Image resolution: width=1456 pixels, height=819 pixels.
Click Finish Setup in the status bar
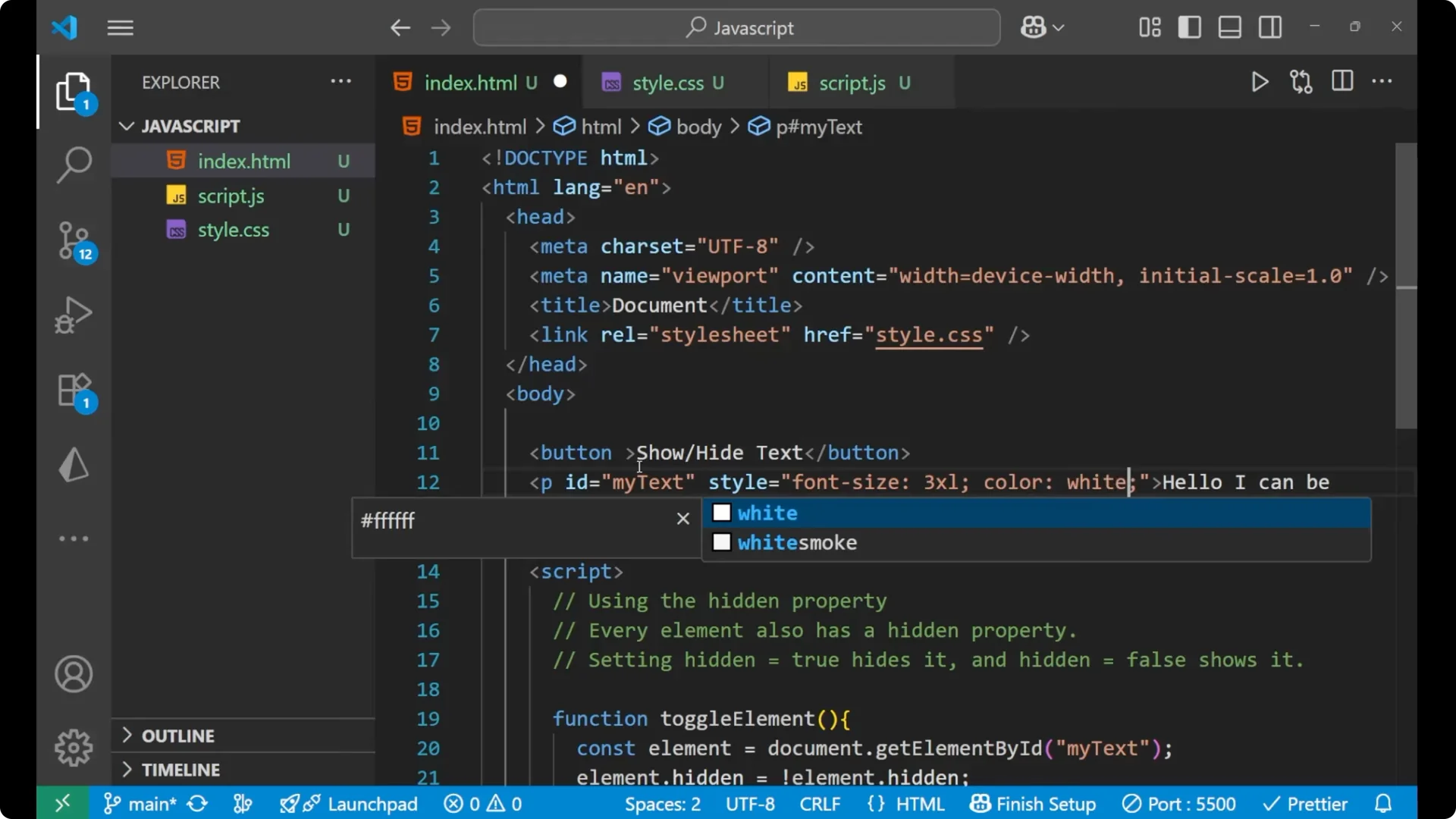[1033, 803]
